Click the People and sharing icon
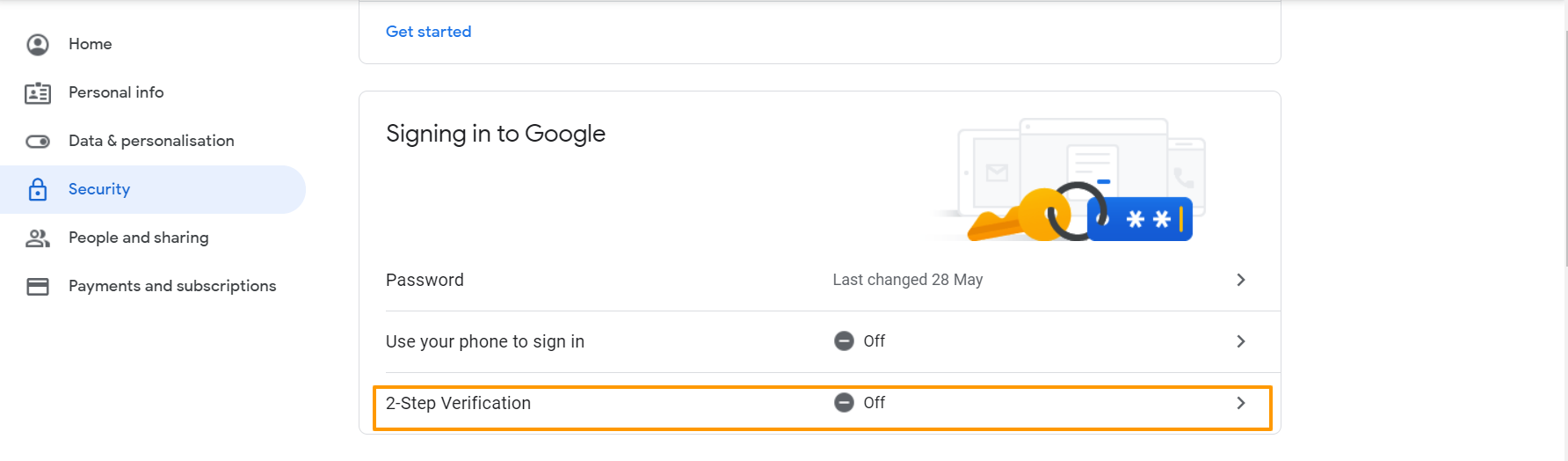Viewport: 1568px width, 461px height. pos(38,238)
